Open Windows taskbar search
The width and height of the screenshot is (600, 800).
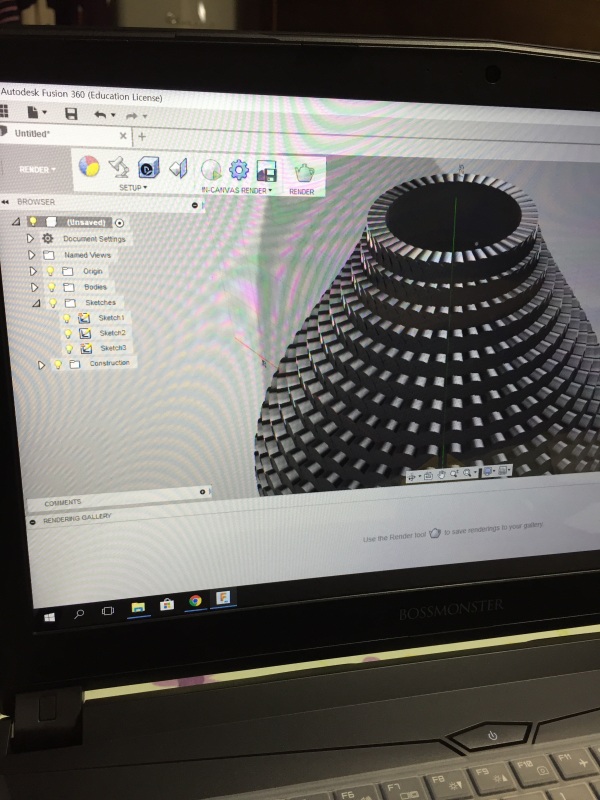(x=79, y=614)
